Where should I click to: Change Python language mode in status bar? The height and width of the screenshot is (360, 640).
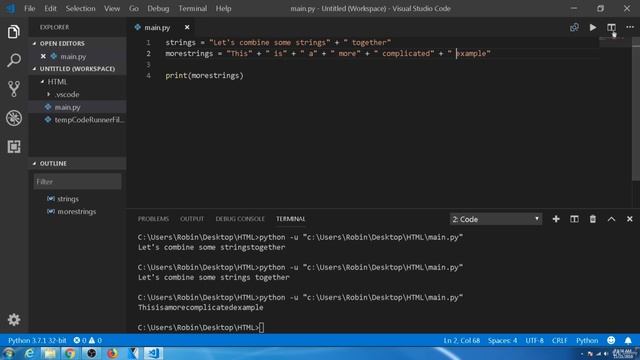587,340
